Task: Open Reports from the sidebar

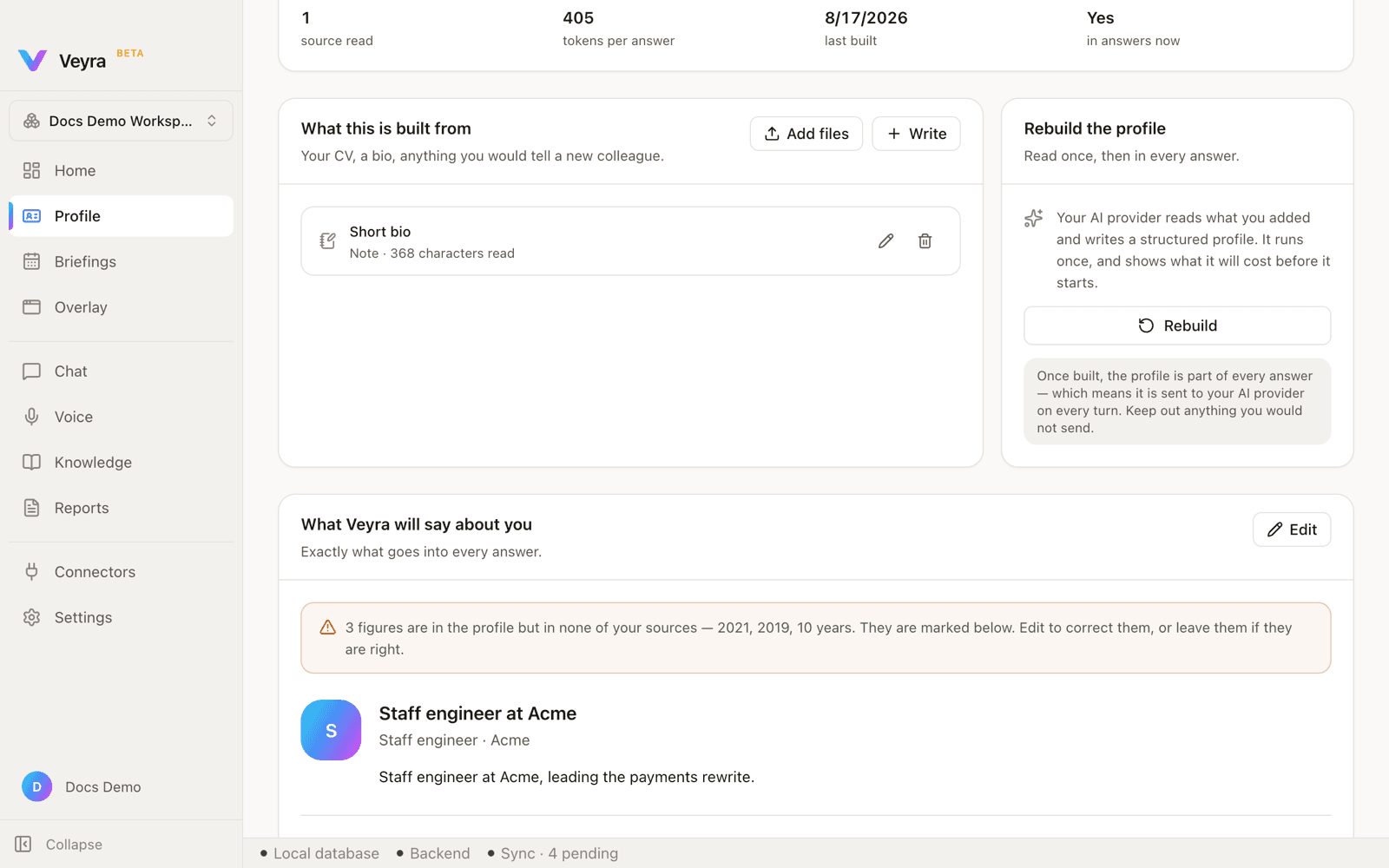Action: 121,508
